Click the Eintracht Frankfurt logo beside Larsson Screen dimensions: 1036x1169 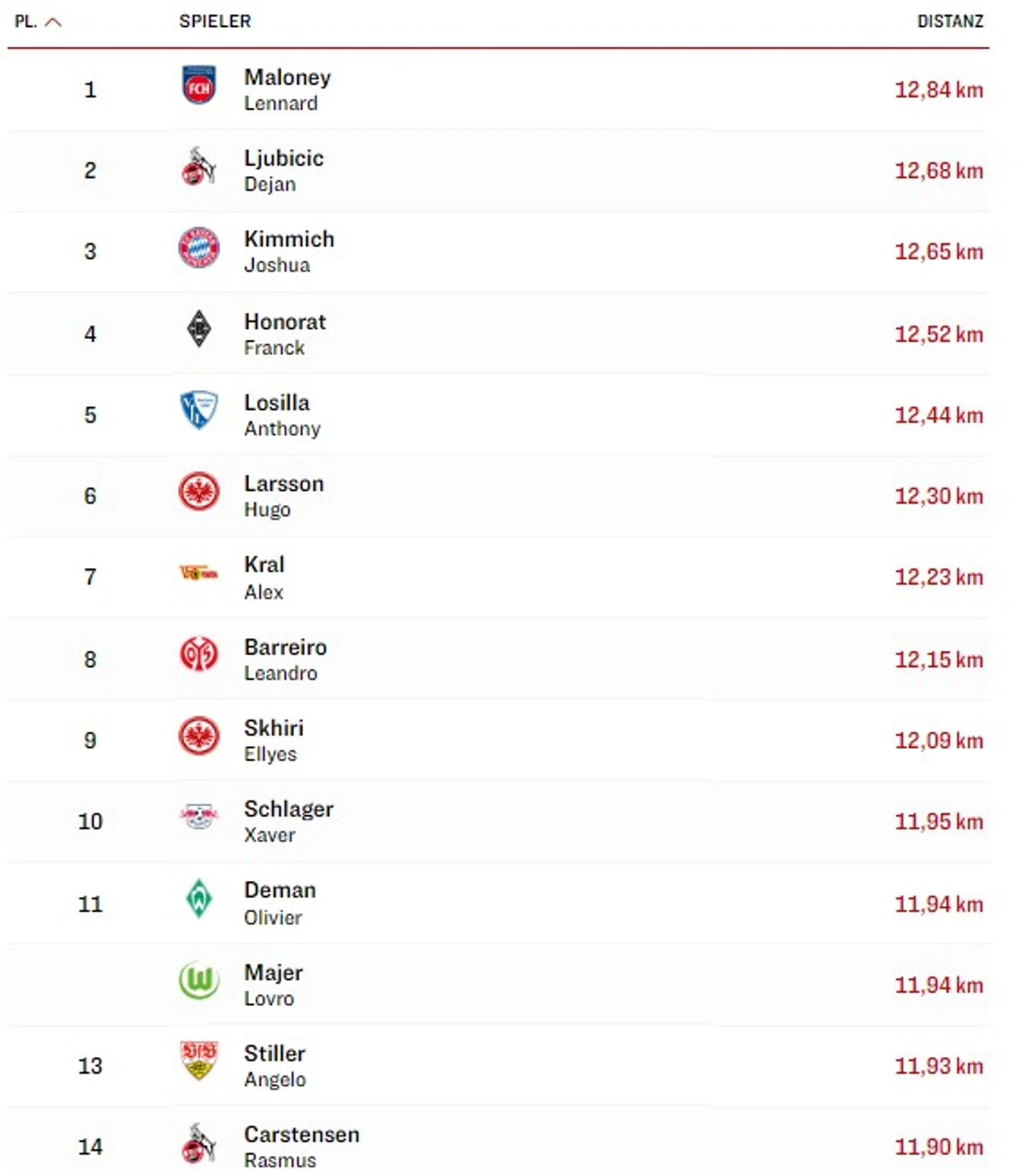[x=199, y=491]
